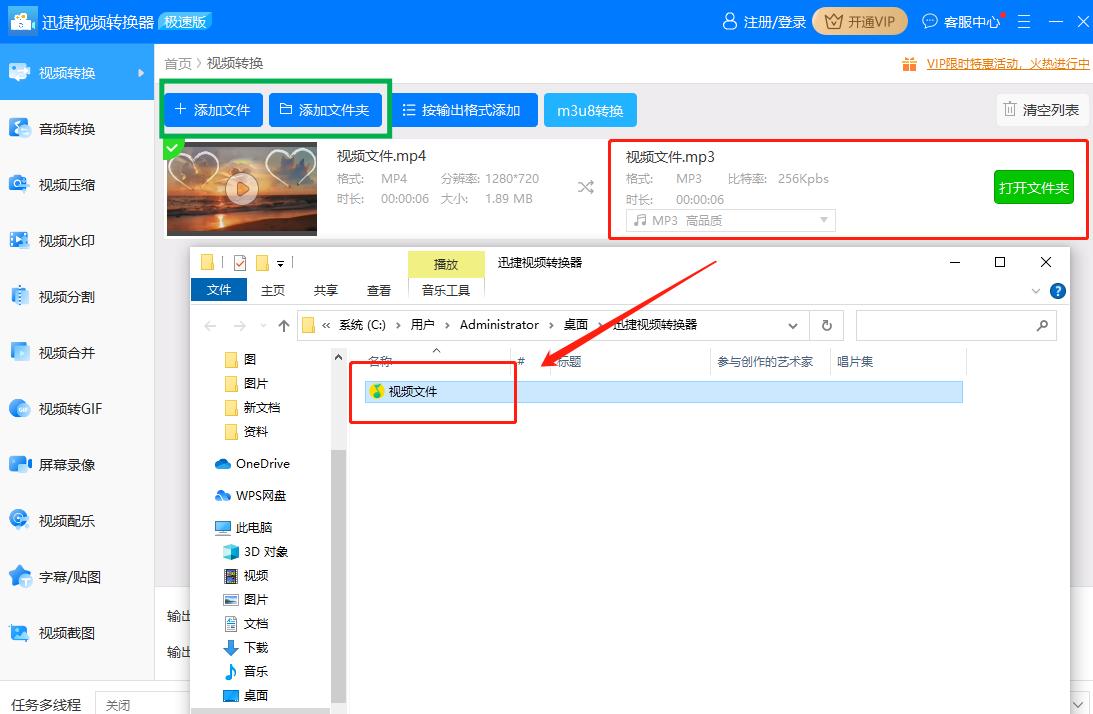The height and width of the screenshot is (714, 1093).
Task: Switch to the 播放 tab in Explorer
Action: pyautogui.click(x=446, y=263)
